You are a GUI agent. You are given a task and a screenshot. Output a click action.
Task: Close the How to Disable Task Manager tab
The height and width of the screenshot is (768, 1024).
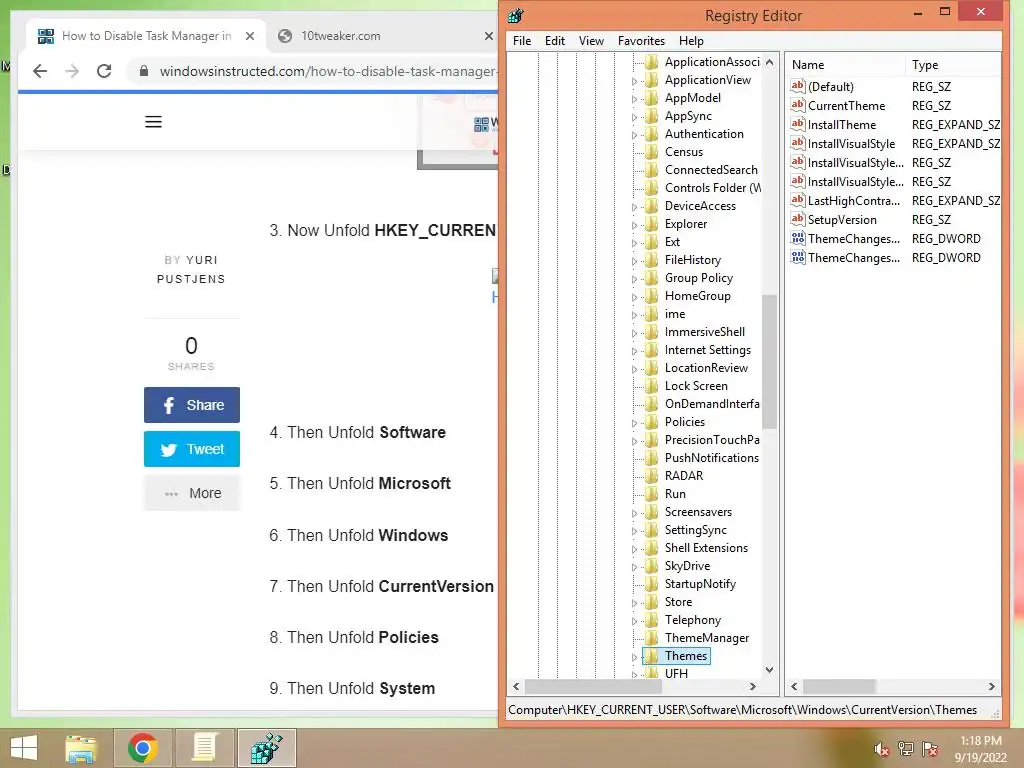click(249, 36)
